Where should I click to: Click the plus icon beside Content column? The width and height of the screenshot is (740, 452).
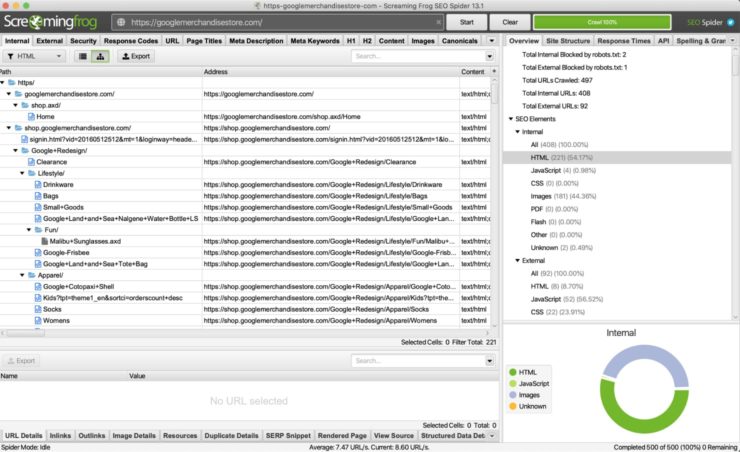494,71
